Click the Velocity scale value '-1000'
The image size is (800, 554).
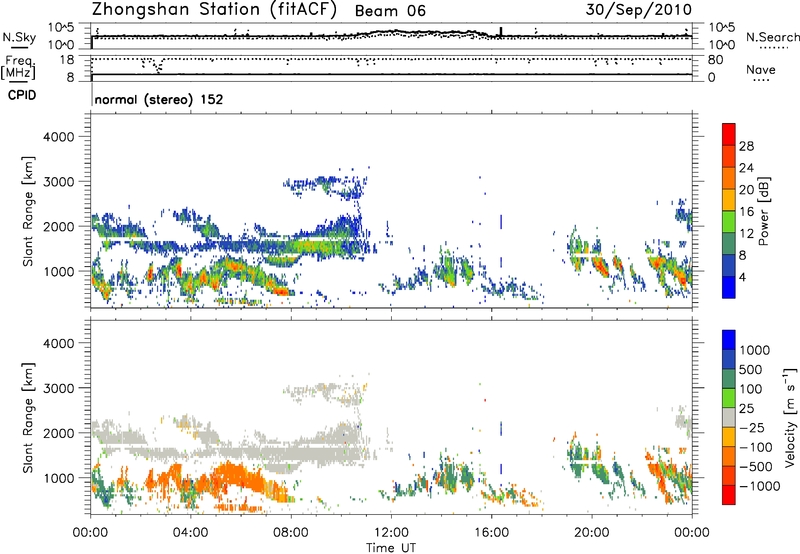(759, 486)
